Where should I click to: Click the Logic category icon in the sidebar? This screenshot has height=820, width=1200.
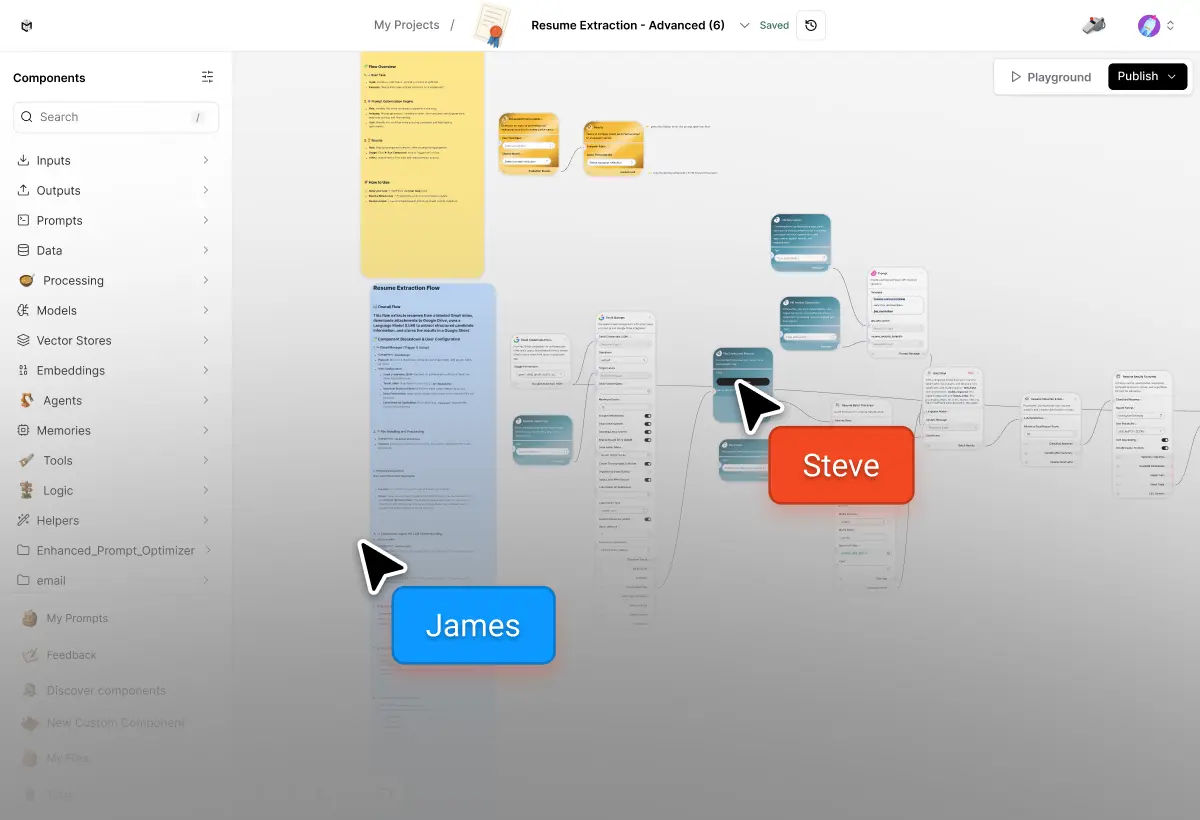point(23,490)
